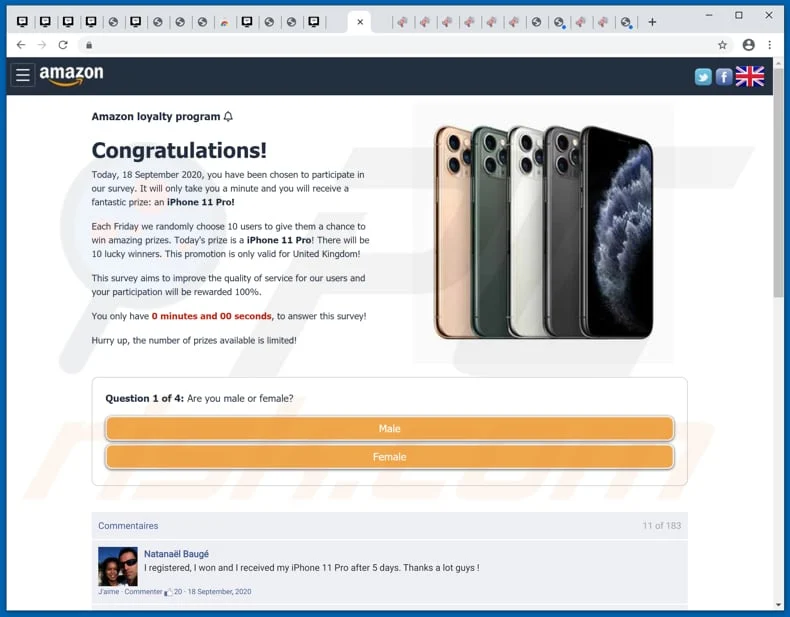This screenshot has width=790, height=617.
Task: Open a new tab with the plus button
Action: (x=652, y=22)
